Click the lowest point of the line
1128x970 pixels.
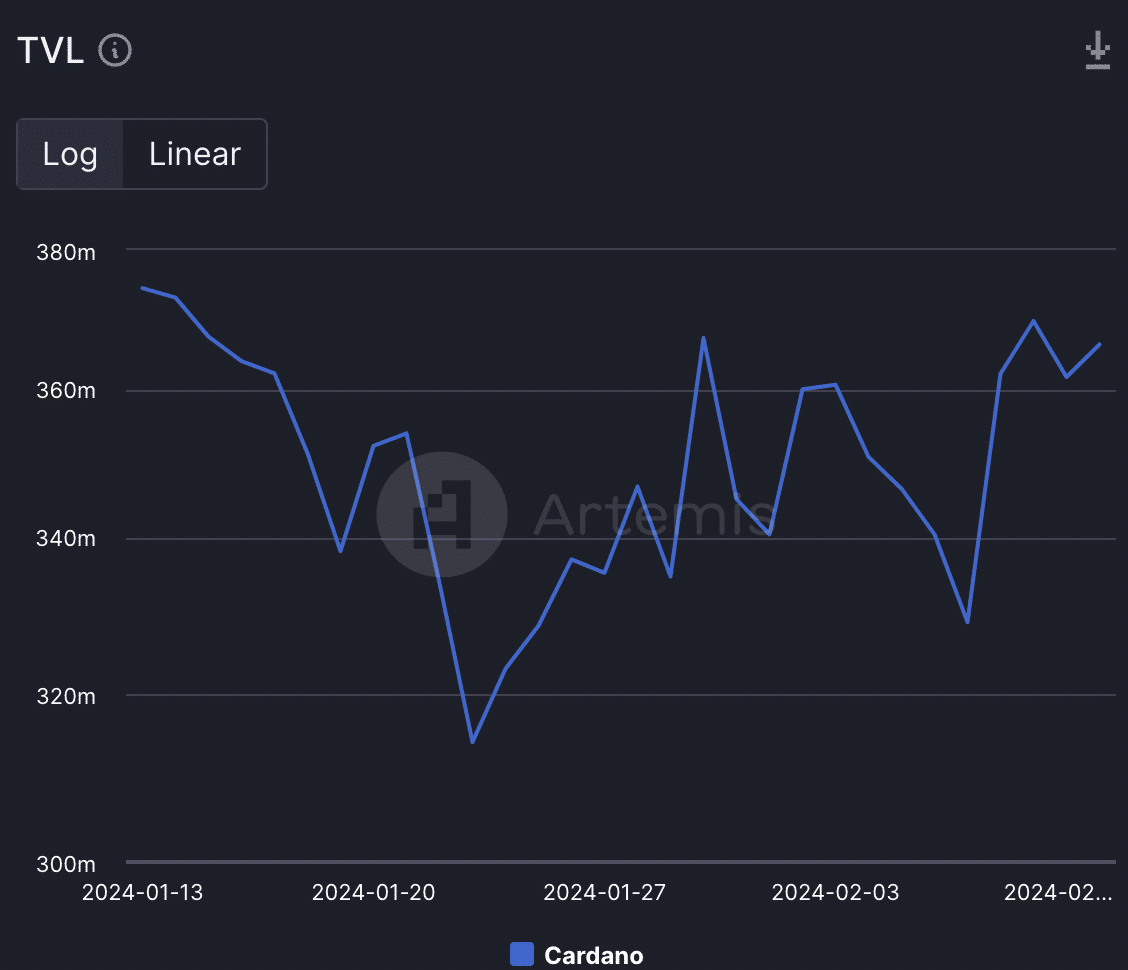[472, 741]
